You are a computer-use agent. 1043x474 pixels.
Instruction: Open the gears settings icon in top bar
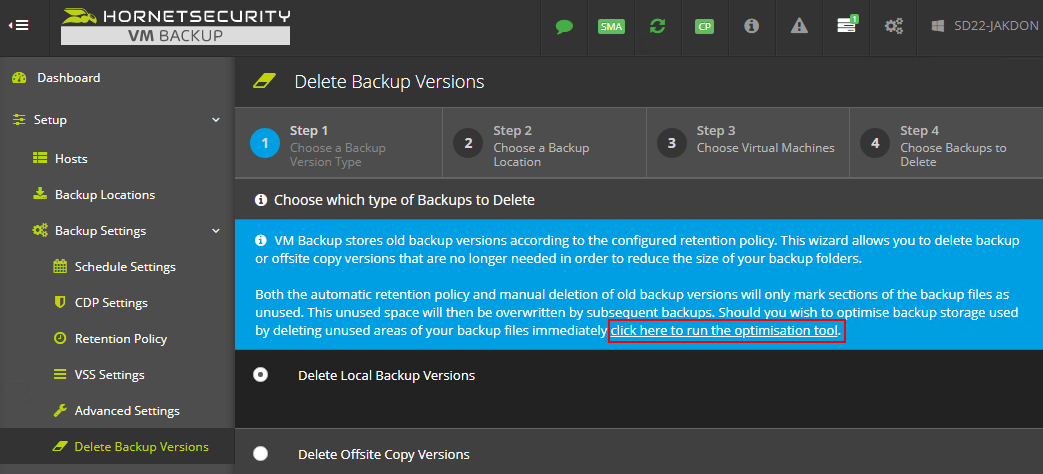pos(893,27)
